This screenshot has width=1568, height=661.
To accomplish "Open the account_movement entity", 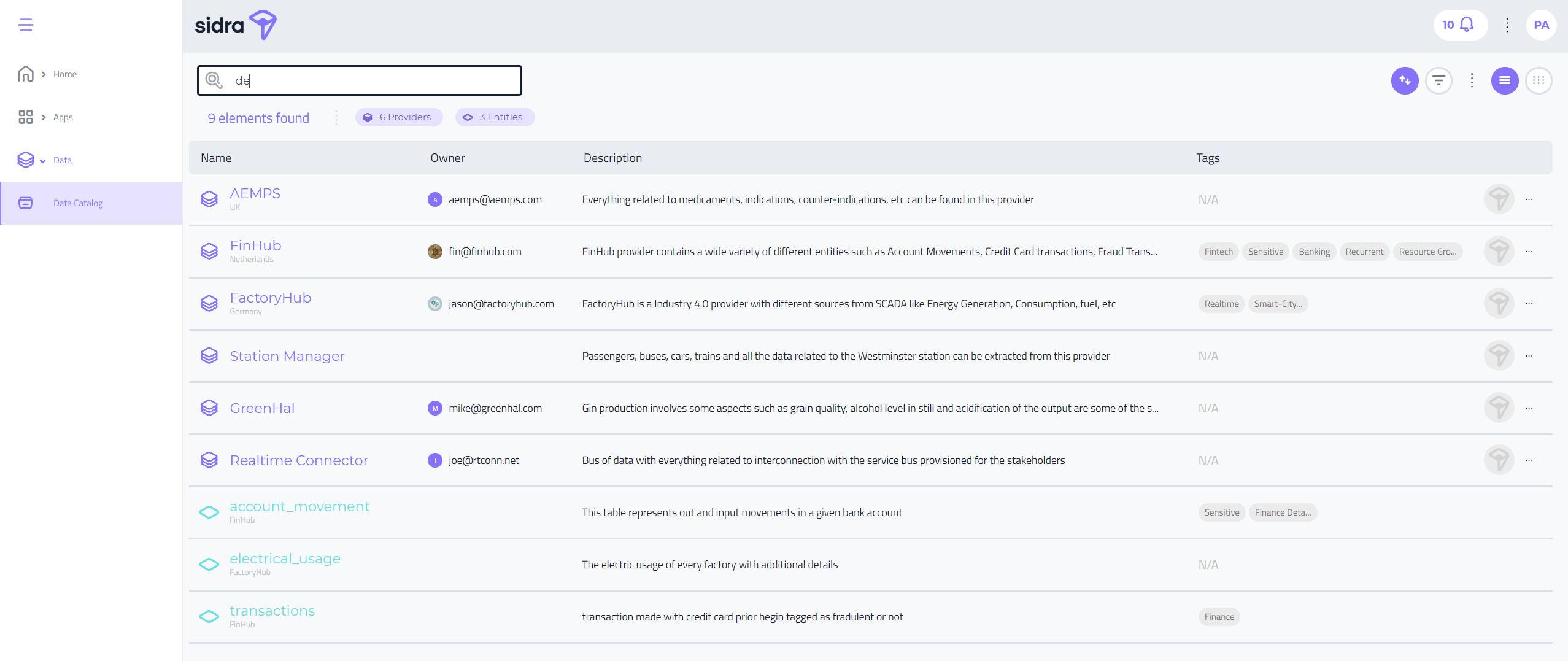I will [x=299, y=506].
